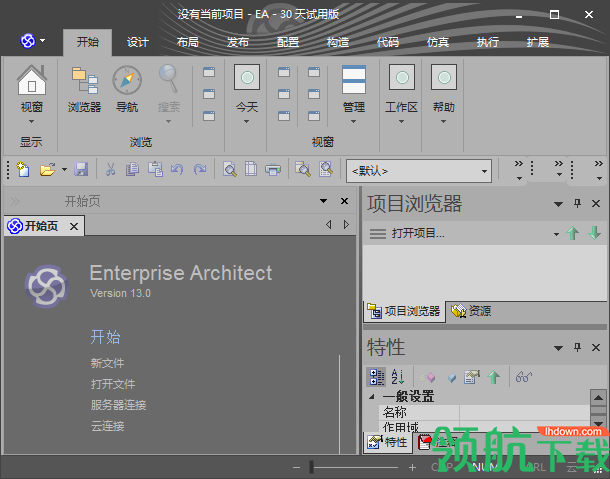Expand the 今天 dropdown arrow
This screenshot has height=479, width=610.
[246, 121]
